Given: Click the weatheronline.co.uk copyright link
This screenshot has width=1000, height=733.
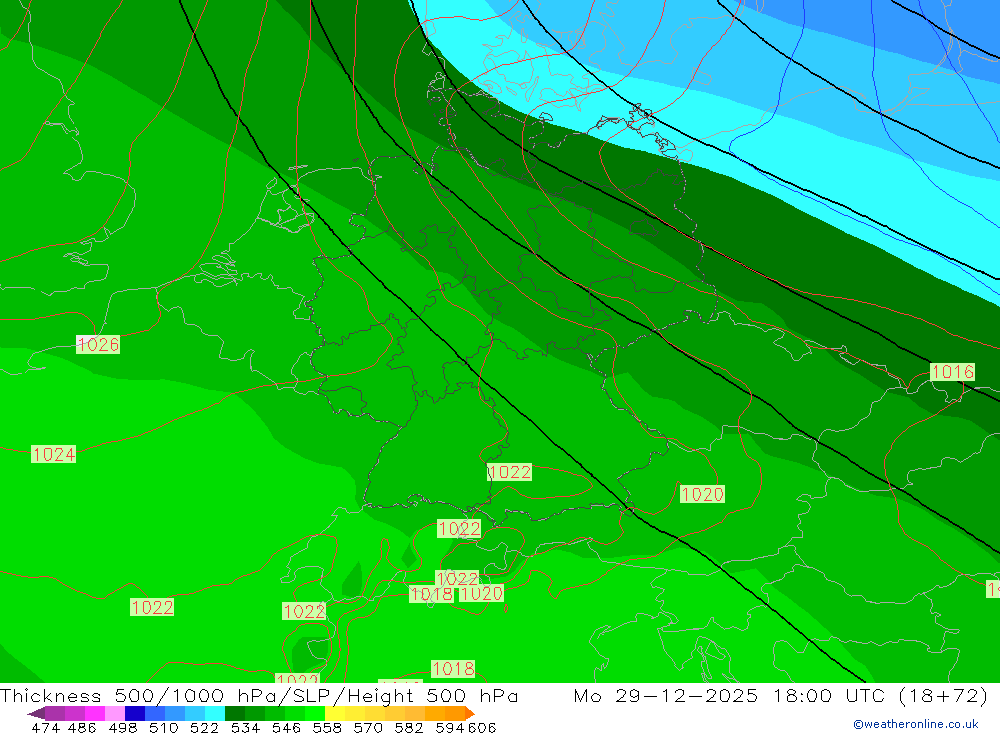Looking at the screenshot, I should [x=916, y=724].
